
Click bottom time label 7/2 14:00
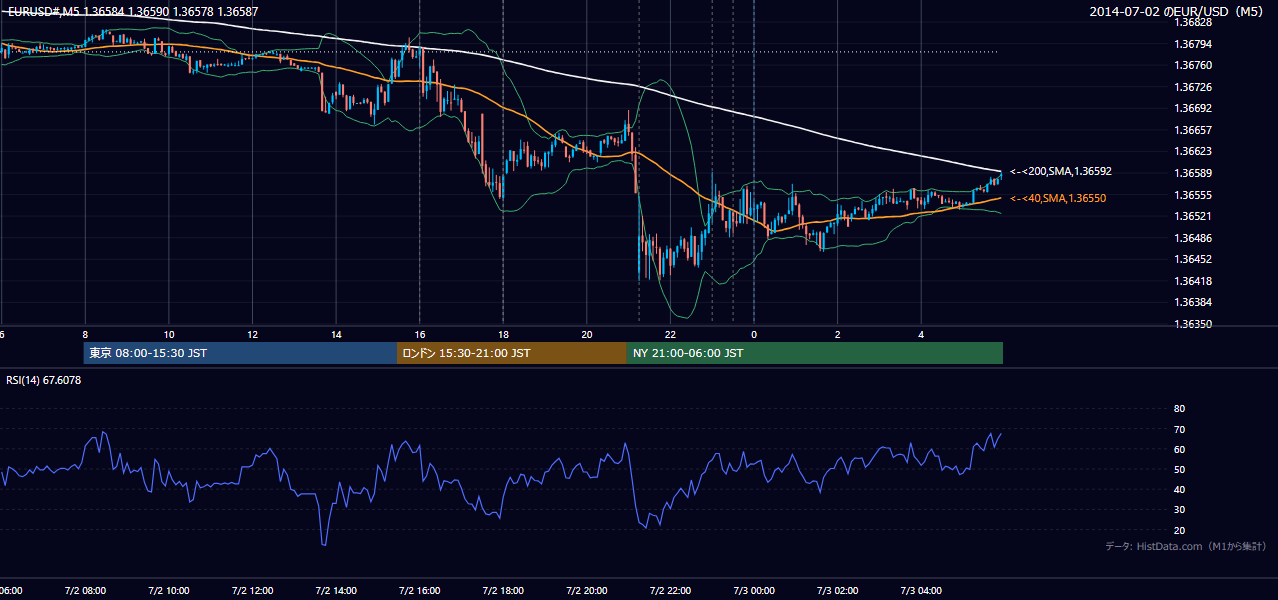pyautogui.click(x=335, y=590)
